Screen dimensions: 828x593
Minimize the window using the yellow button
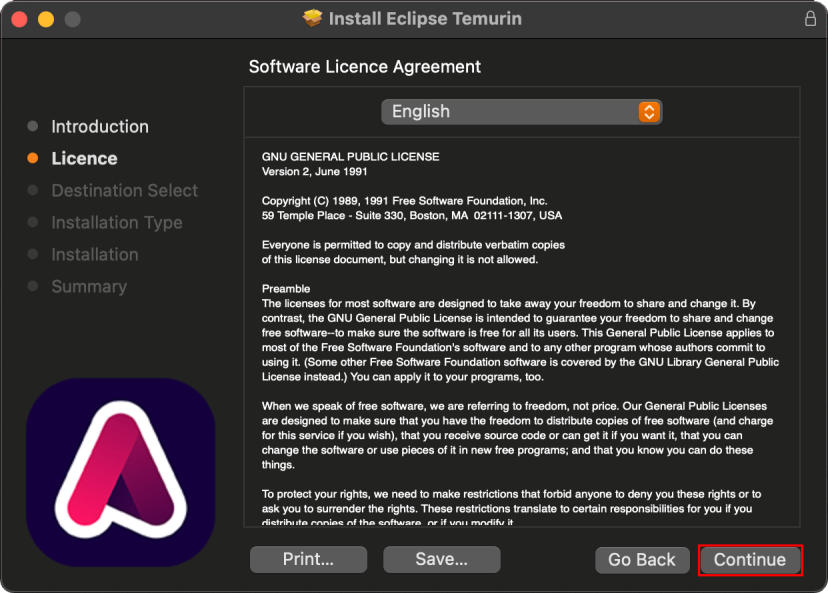point(46,19)
